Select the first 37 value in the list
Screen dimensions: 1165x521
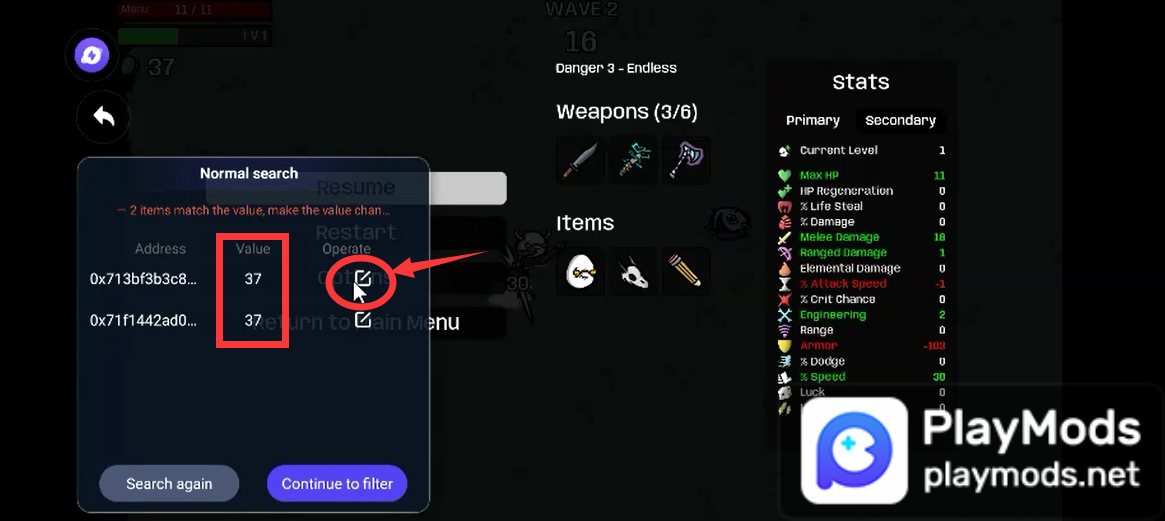click(253, 279)
